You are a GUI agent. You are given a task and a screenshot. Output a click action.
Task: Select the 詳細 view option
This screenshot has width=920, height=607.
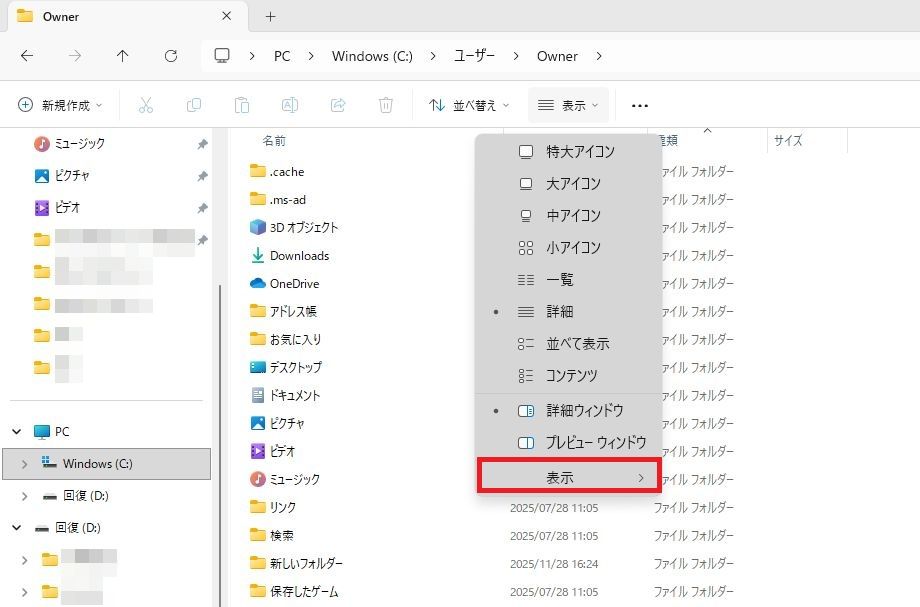click(x=560, y=312)
